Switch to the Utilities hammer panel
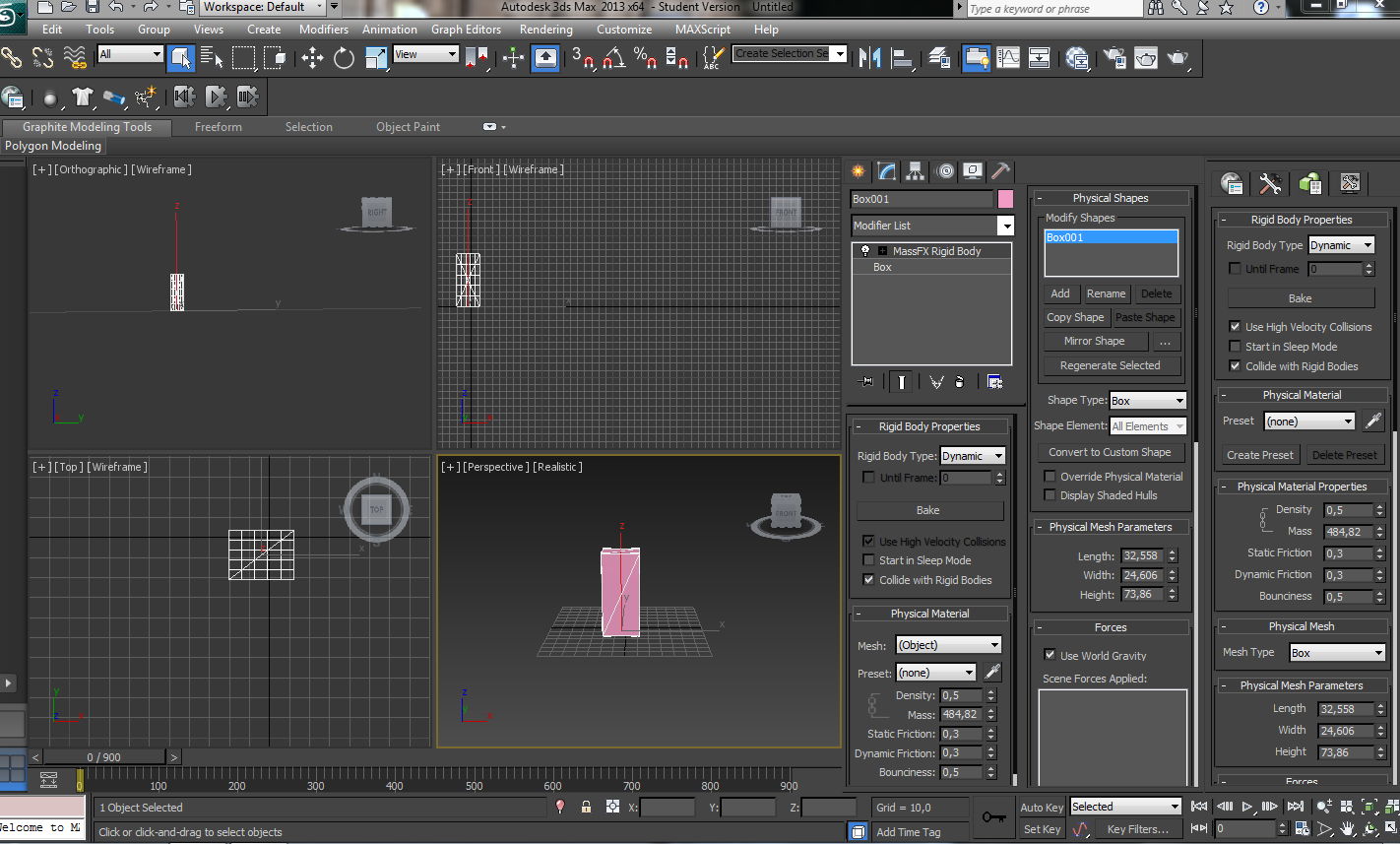 click(x=1000, y=171)
